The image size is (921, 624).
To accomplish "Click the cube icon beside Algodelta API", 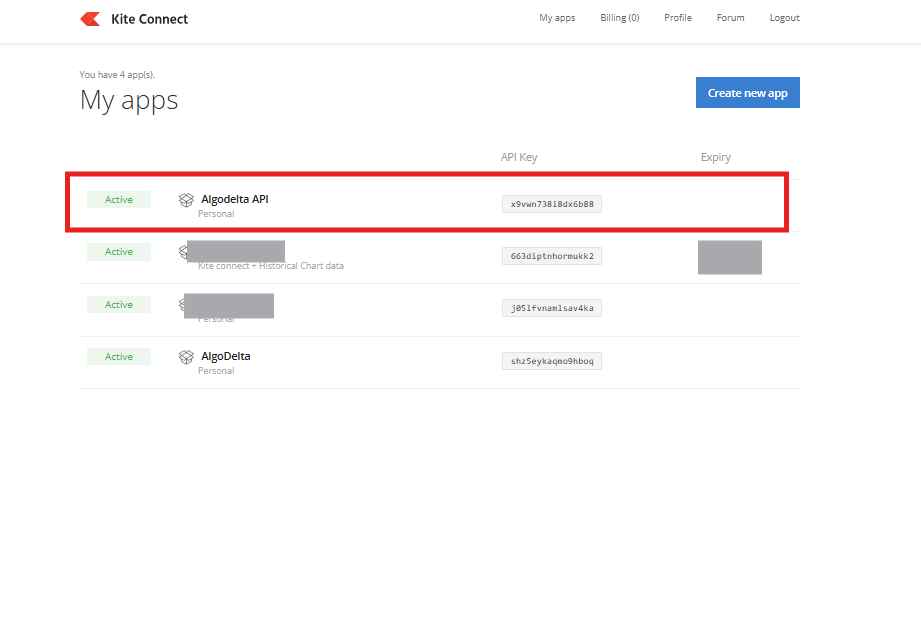I will pos(185,200).
